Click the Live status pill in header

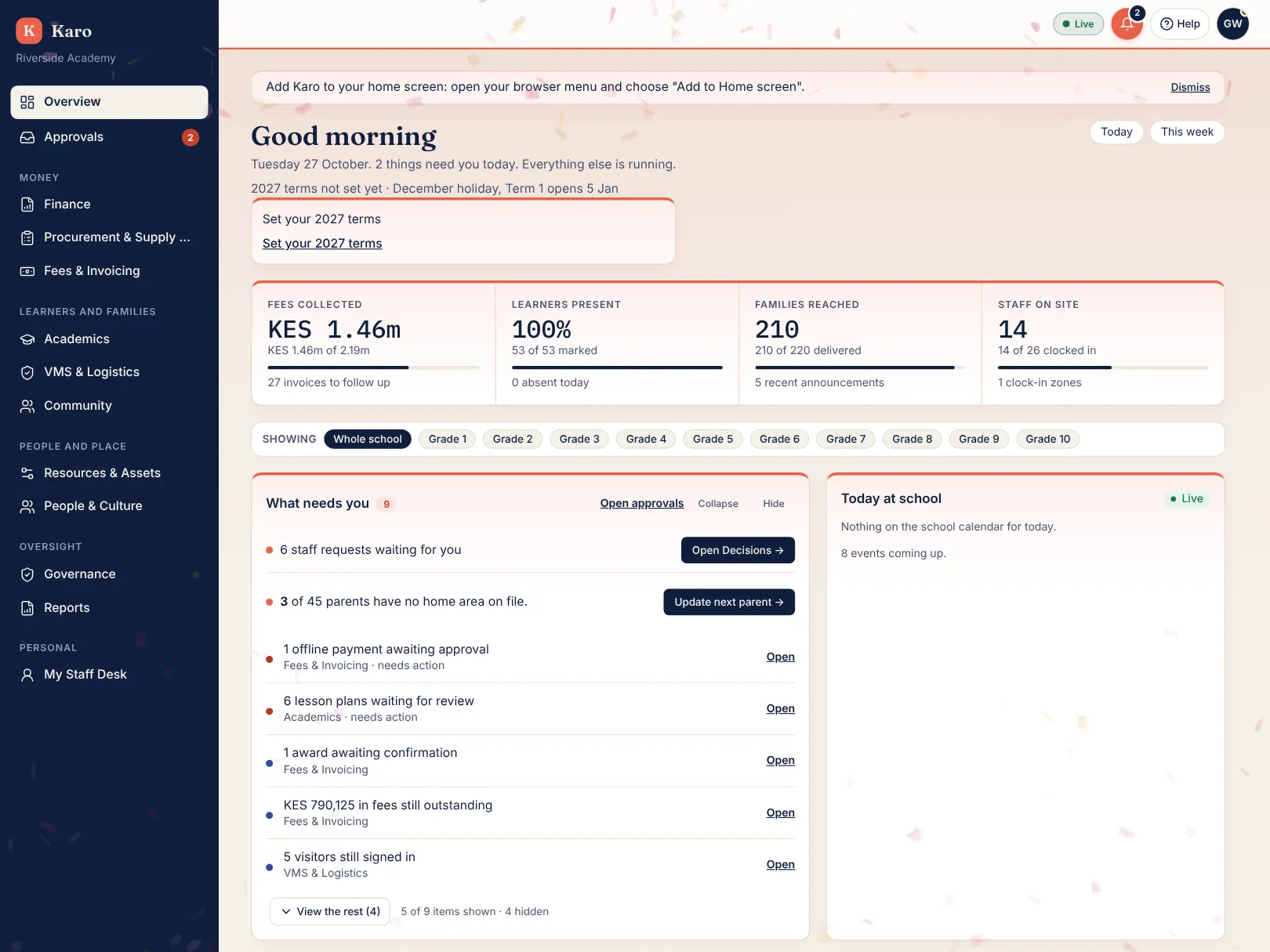(1078, 24)
